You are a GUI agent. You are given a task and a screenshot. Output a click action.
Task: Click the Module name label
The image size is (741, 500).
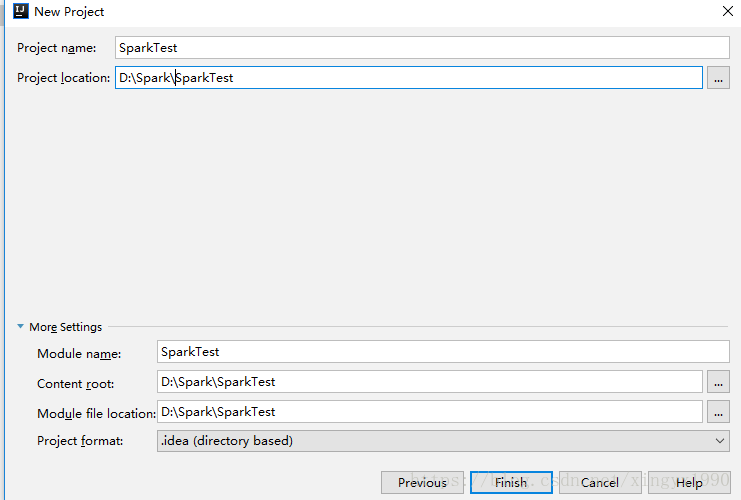click(x=79, y=353)
